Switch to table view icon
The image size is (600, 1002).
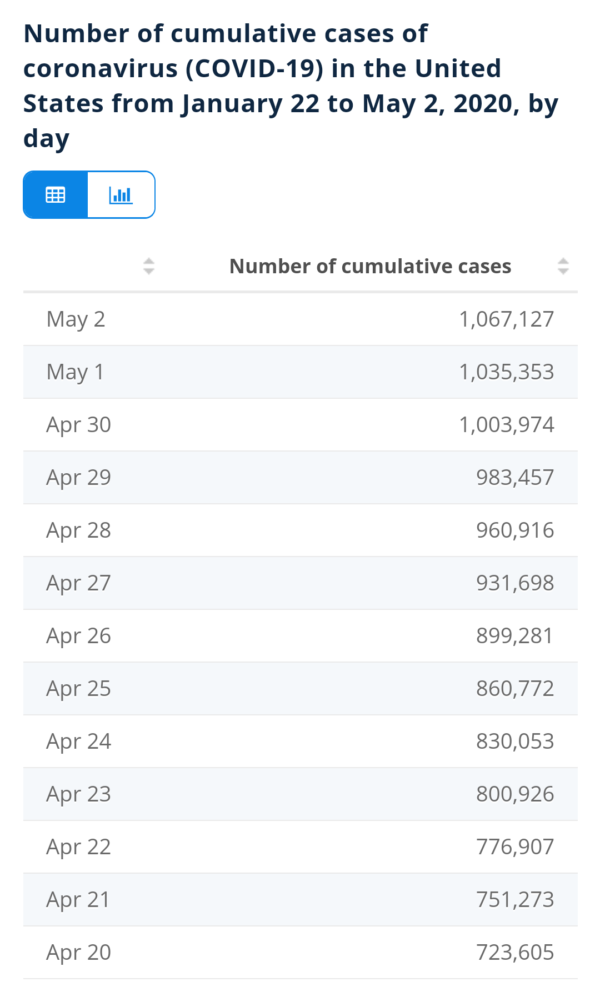[x=56, y=195]
